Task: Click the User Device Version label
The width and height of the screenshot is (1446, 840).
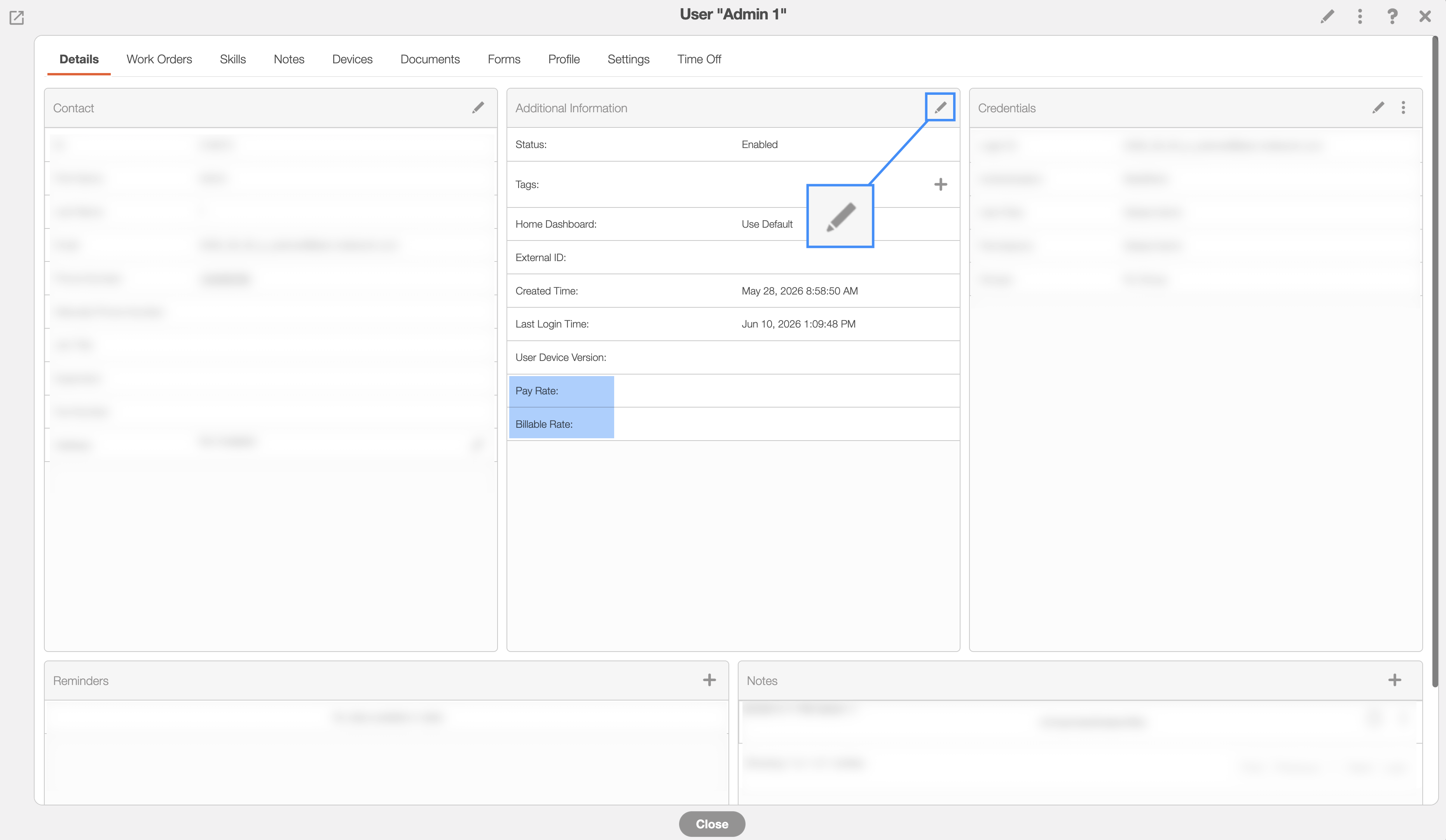Action: 561,357
